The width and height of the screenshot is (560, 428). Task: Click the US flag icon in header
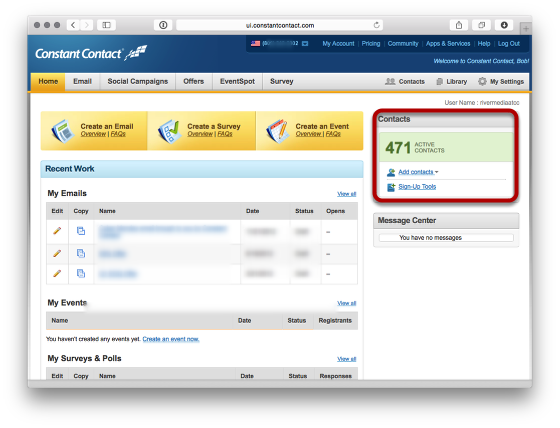point(255,44)
